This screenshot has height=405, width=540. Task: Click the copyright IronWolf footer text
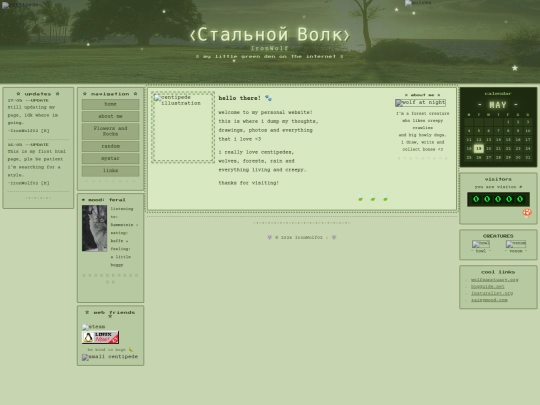(x=301, y=237)
